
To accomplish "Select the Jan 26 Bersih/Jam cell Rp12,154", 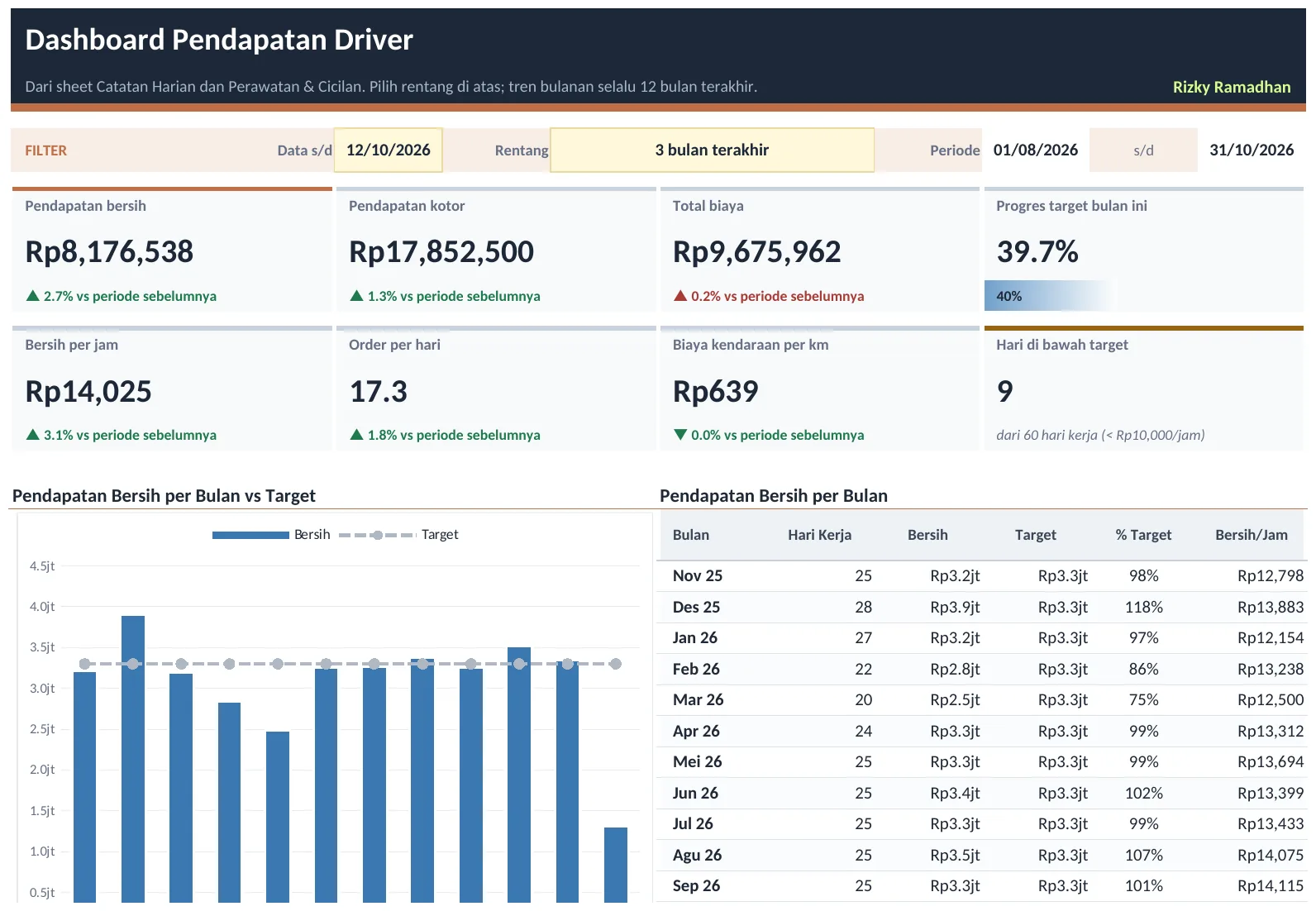I will [1271, 637].
